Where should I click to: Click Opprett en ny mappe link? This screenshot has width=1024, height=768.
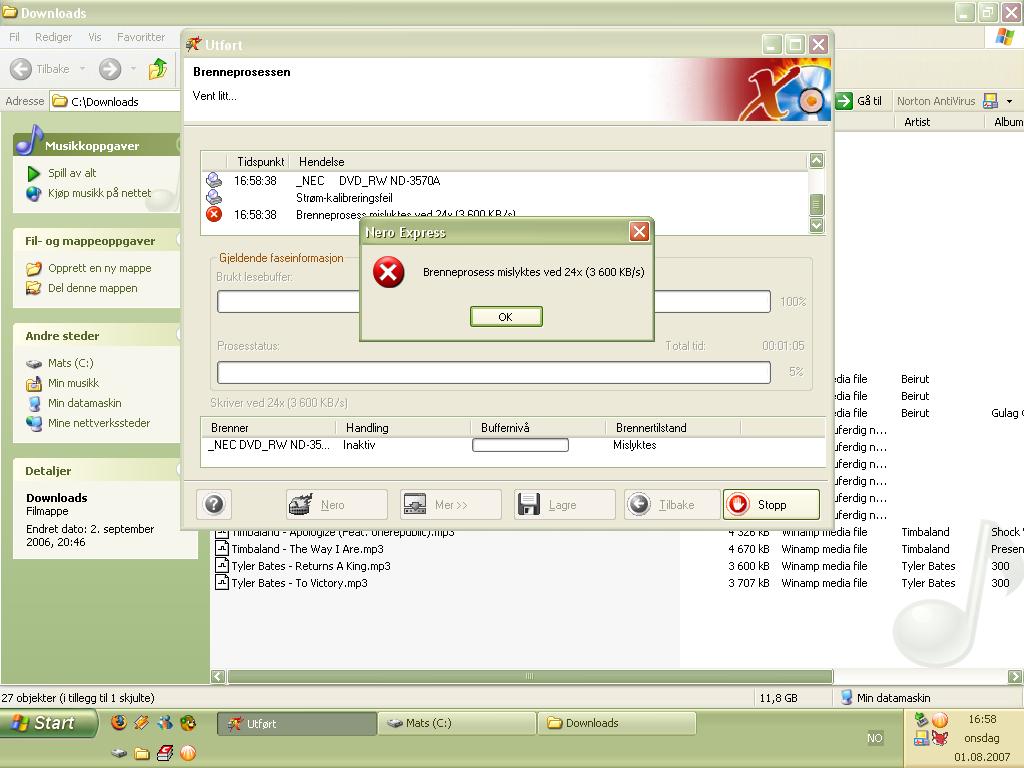[99, 268]
